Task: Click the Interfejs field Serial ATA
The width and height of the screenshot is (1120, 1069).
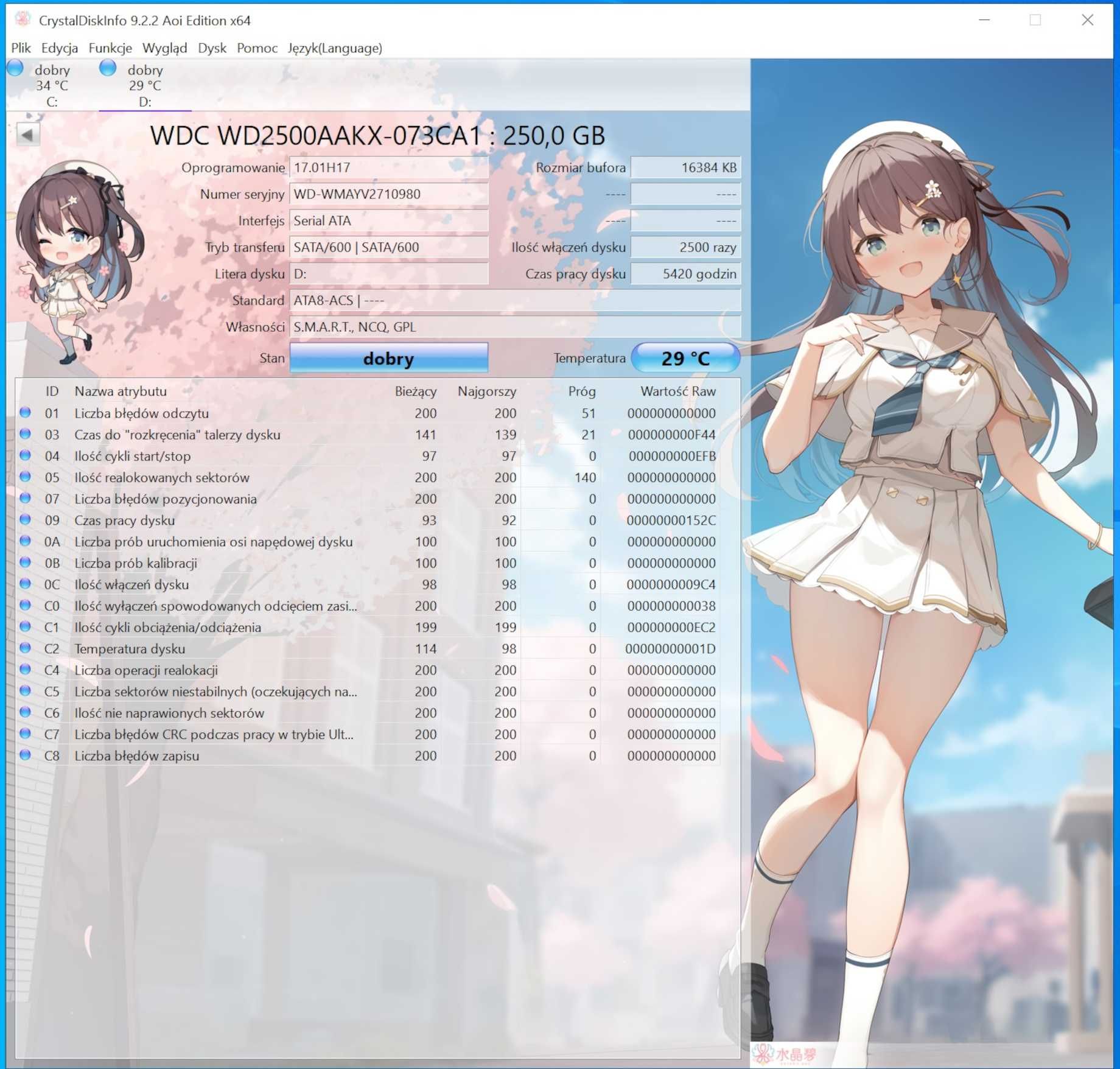Action: tap(389, 220)
